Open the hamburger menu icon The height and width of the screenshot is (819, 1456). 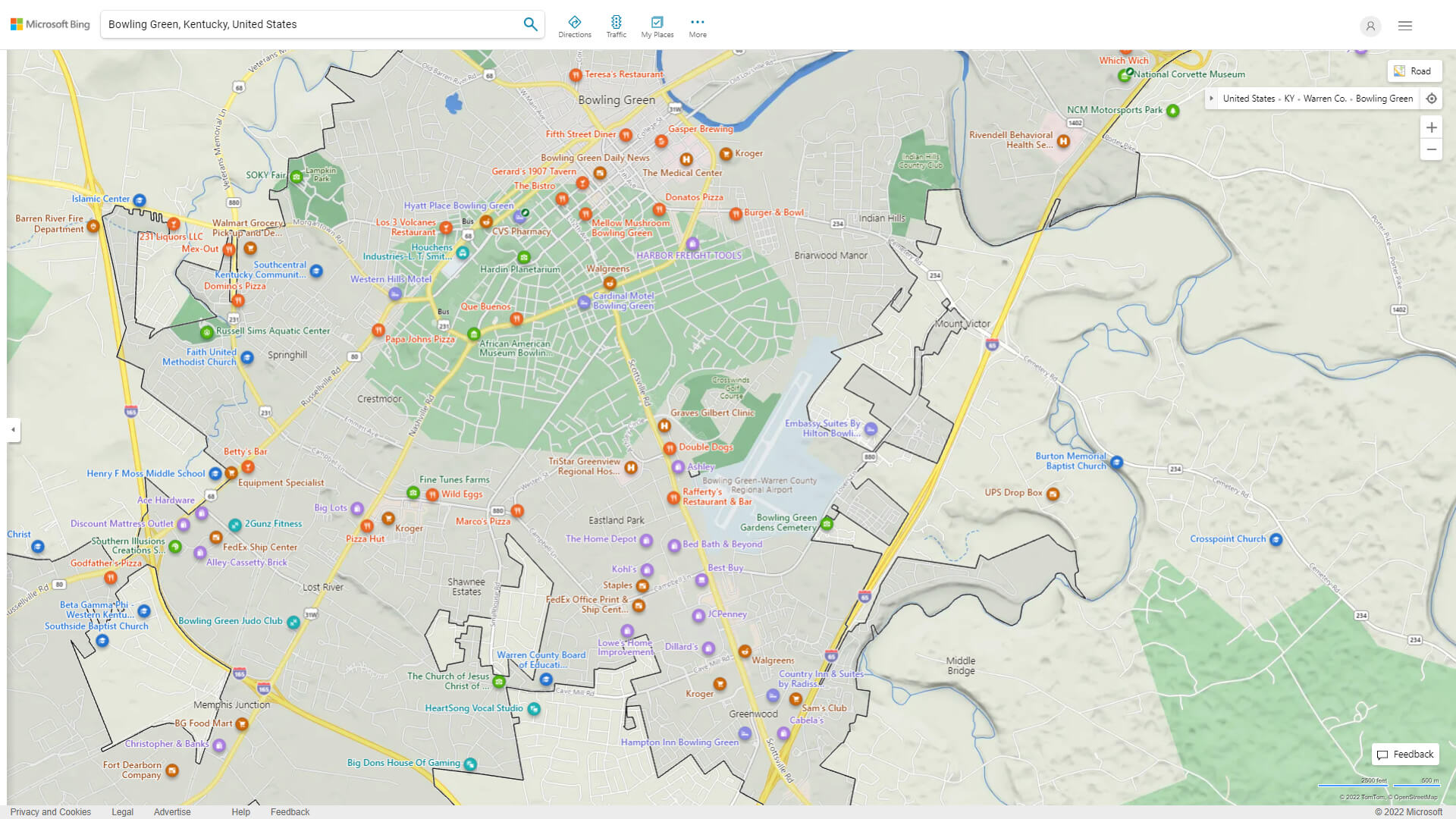point(1404,25)
